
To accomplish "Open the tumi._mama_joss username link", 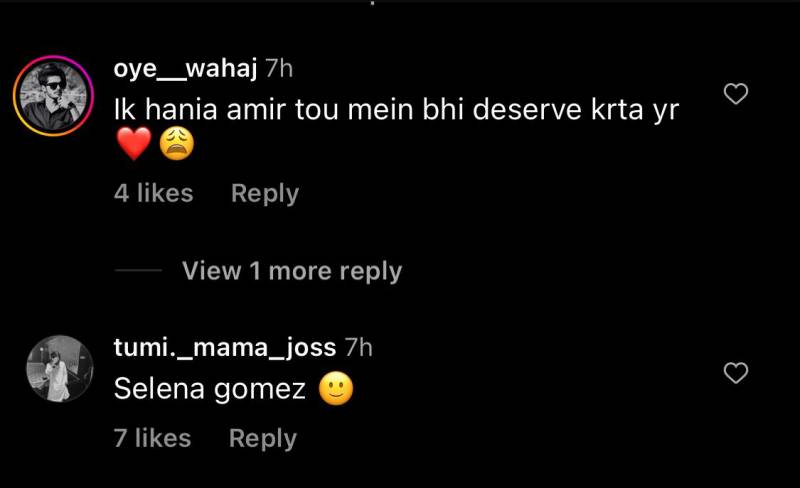I will coord(225,347).
